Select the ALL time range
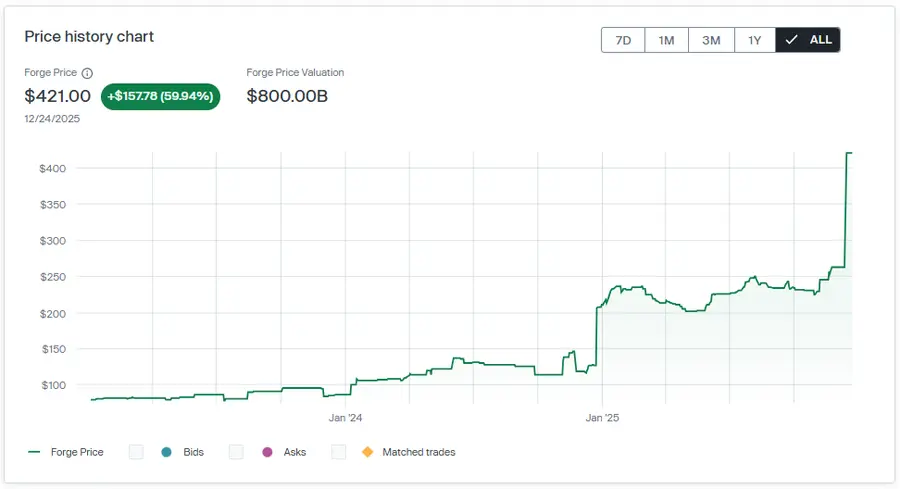The height and width of the screenshot is (489, 900). point(808,40)
